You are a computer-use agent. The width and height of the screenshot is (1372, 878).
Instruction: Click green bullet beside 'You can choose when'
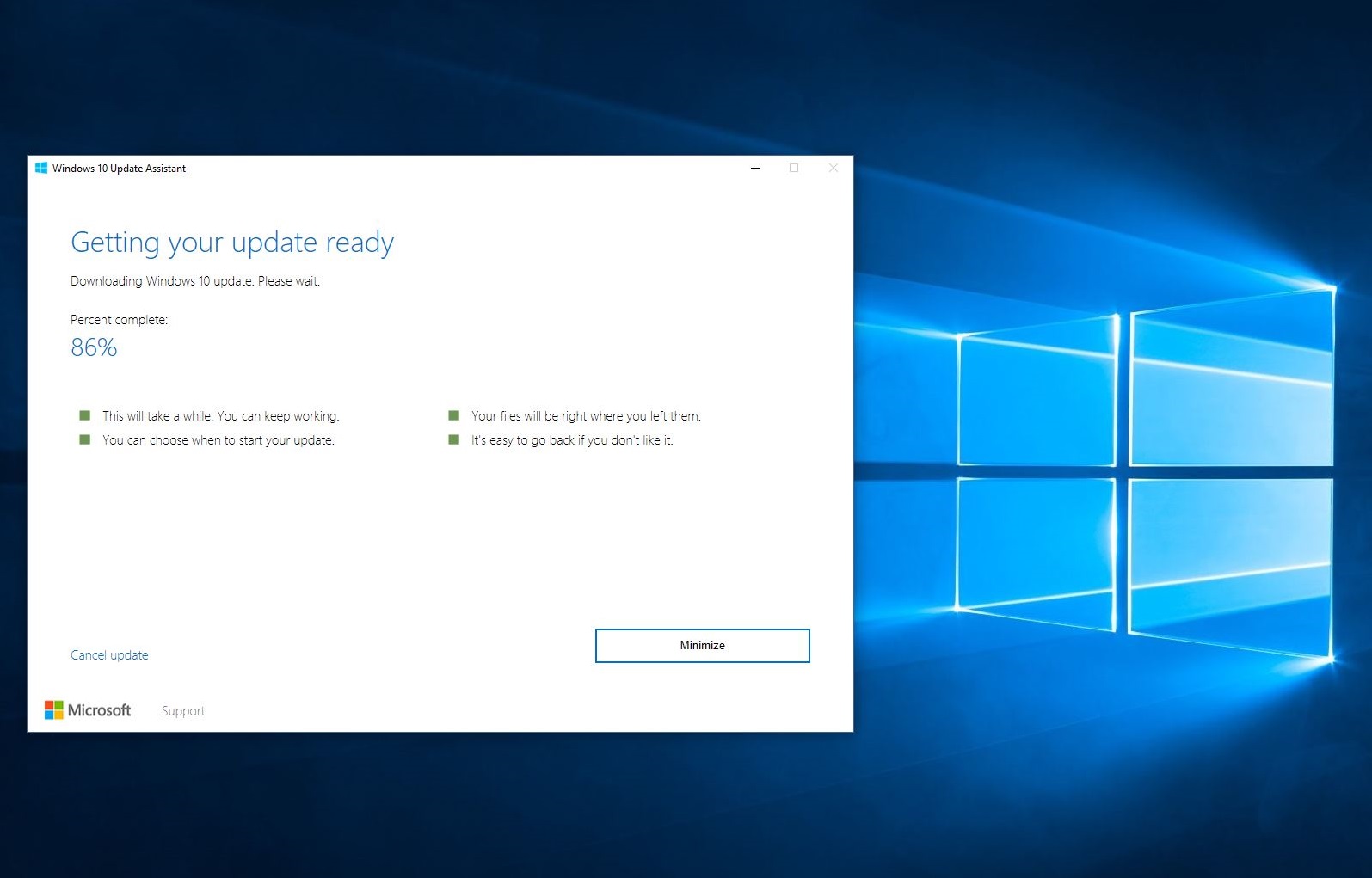pos(84,439)
